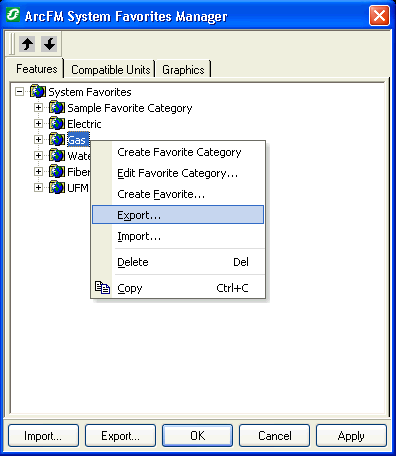Expand the Electric category node

point(38,124)
